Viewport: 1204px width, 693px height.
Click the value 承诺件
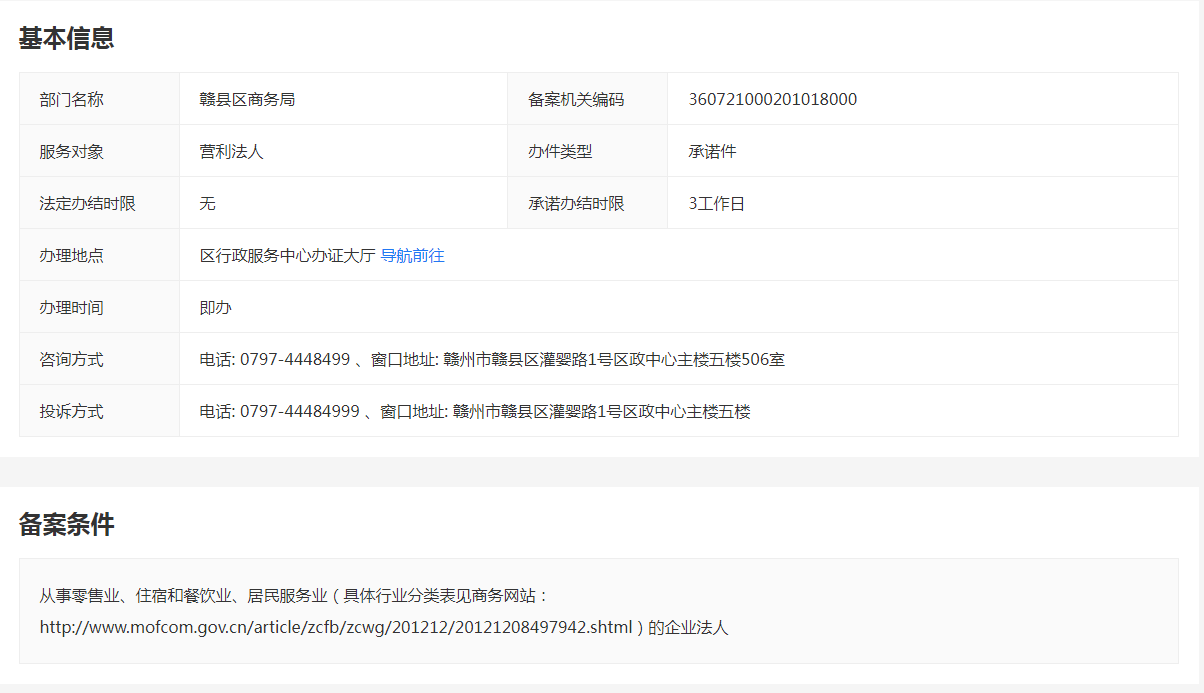click(712, 152)
